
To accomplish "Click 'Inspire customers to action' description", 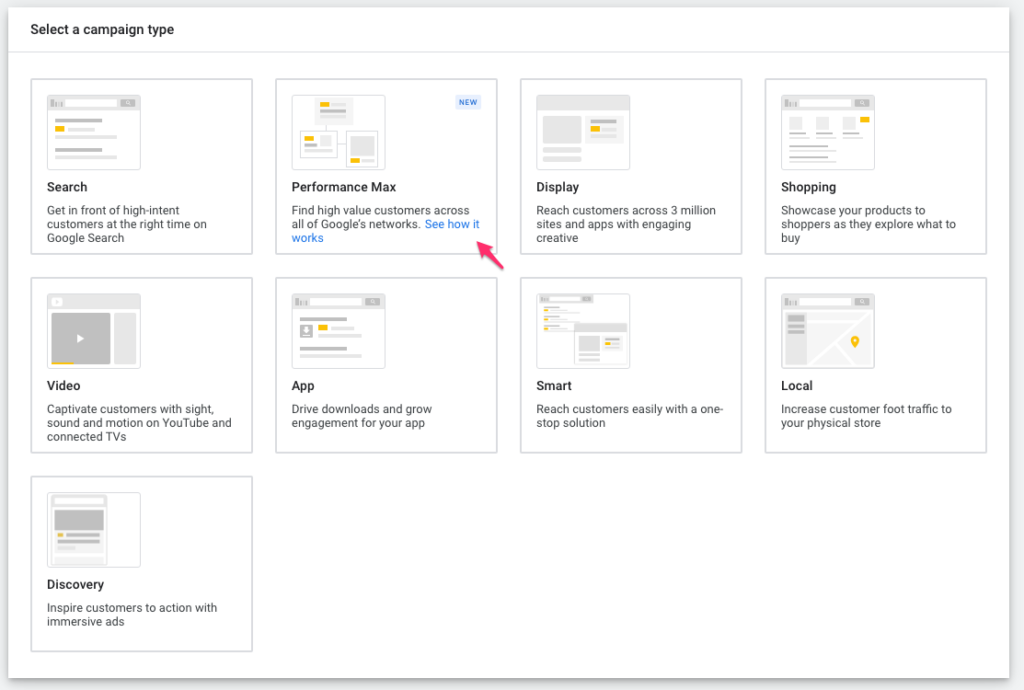I will 132,614.
